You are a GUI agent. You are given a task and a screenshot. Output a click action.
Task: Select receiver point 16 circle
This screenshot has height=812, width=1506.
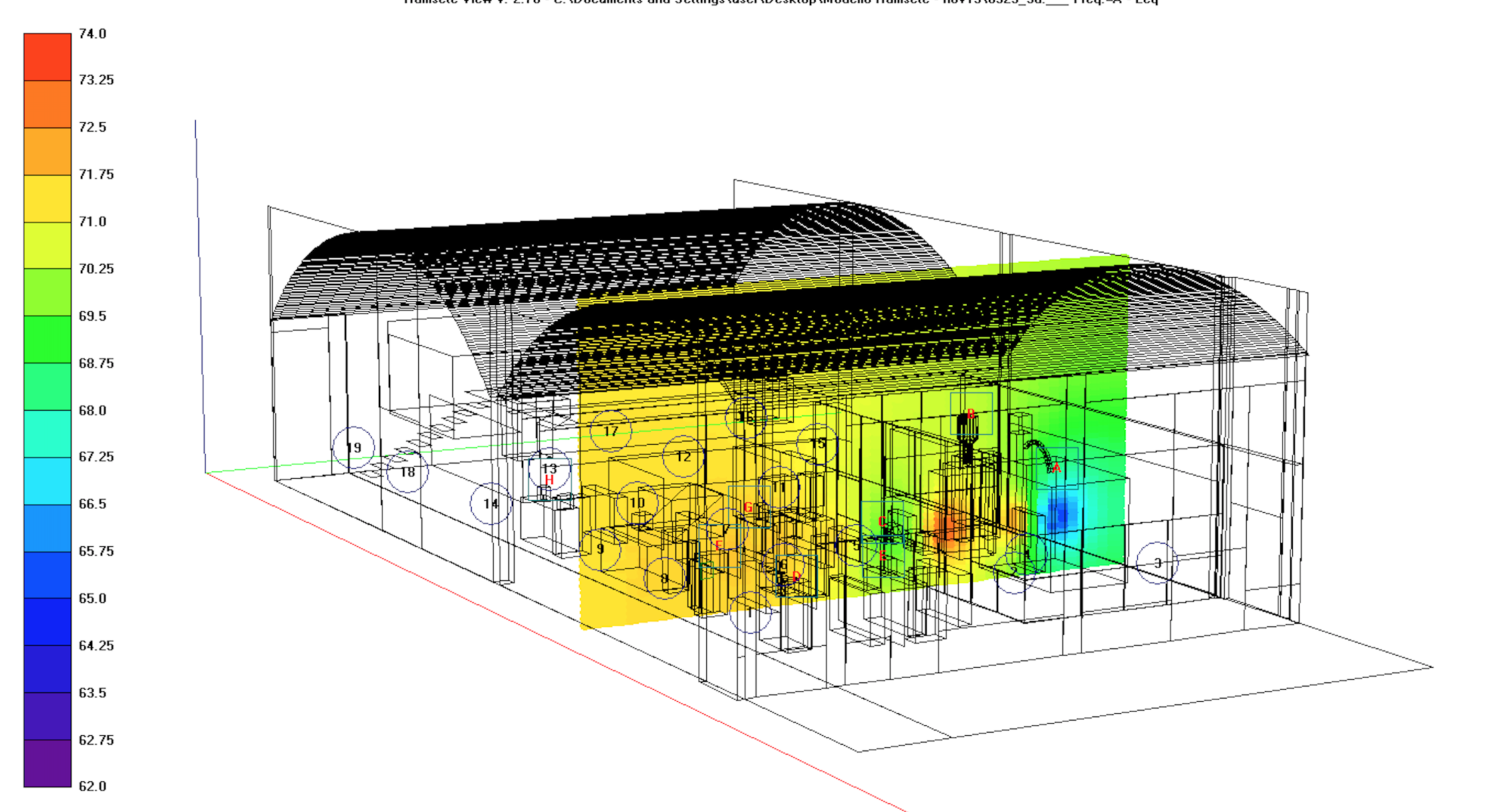click(x=746, y=417)
